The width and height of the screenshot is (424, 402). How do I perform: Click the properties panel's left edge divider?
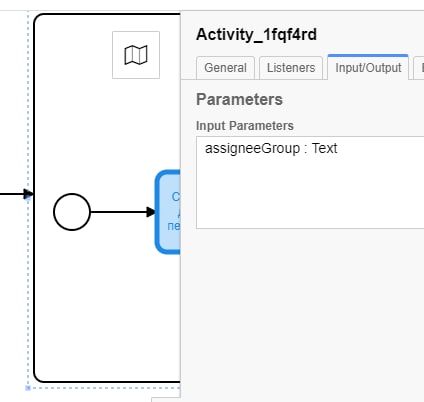(x=181, y=207)
